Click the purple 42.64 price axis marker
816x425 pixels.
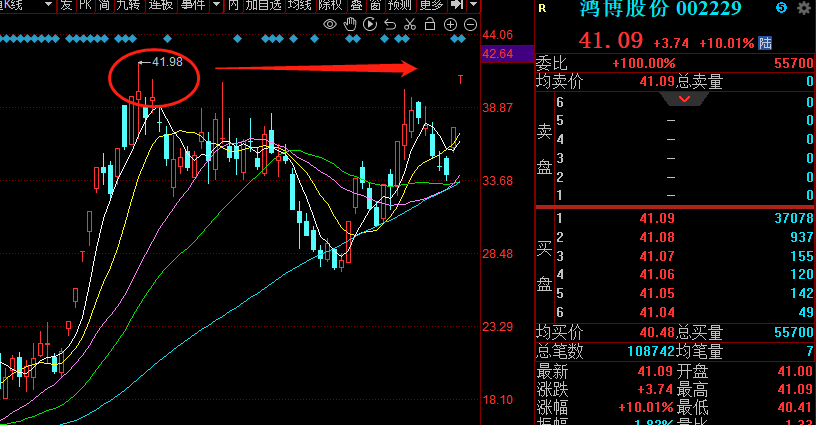[497, 53]
